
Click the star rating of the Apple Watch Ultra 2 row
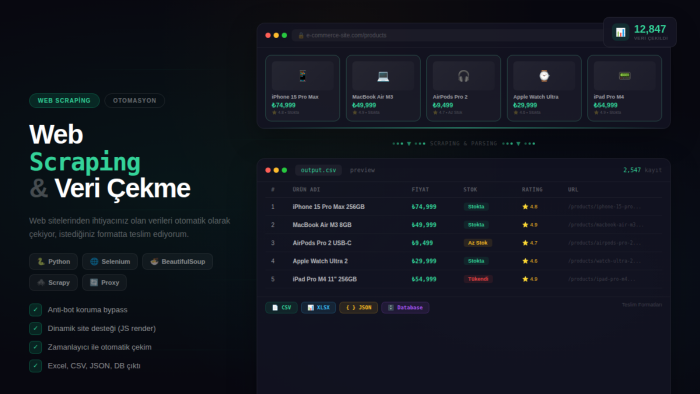(529, 261)
